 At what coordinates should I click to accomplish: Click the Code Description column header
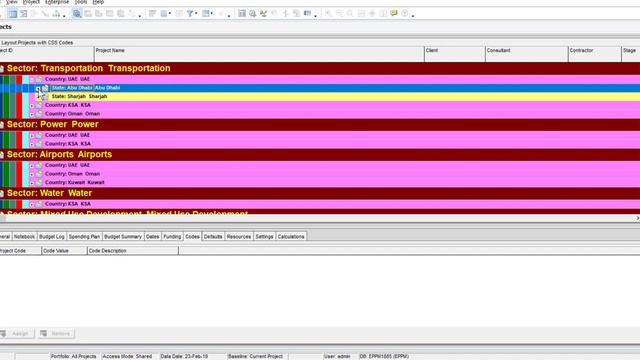point(133,251)
